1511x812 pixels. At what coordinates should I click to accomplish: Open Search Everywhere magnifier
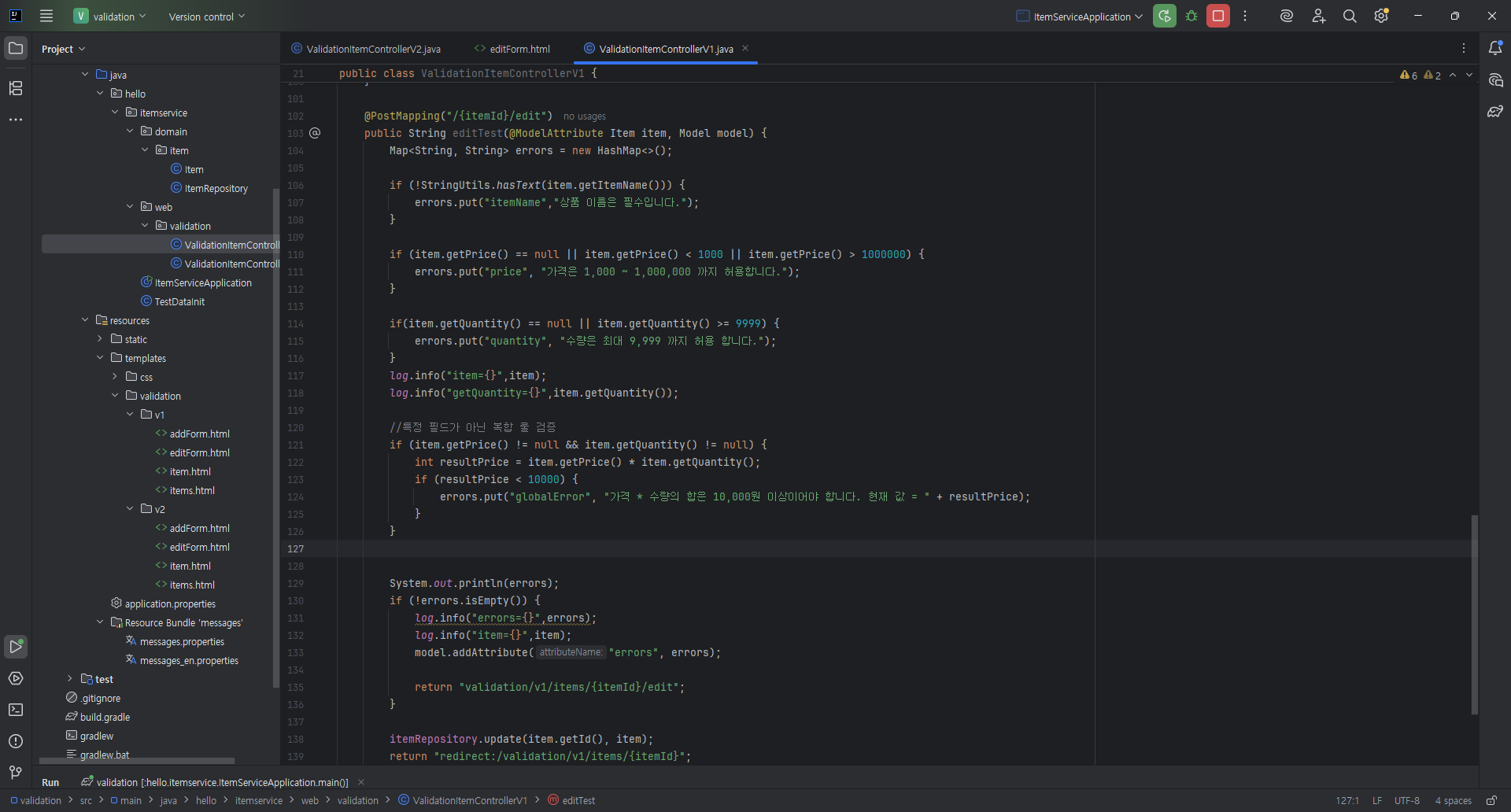pos(1350,16)
